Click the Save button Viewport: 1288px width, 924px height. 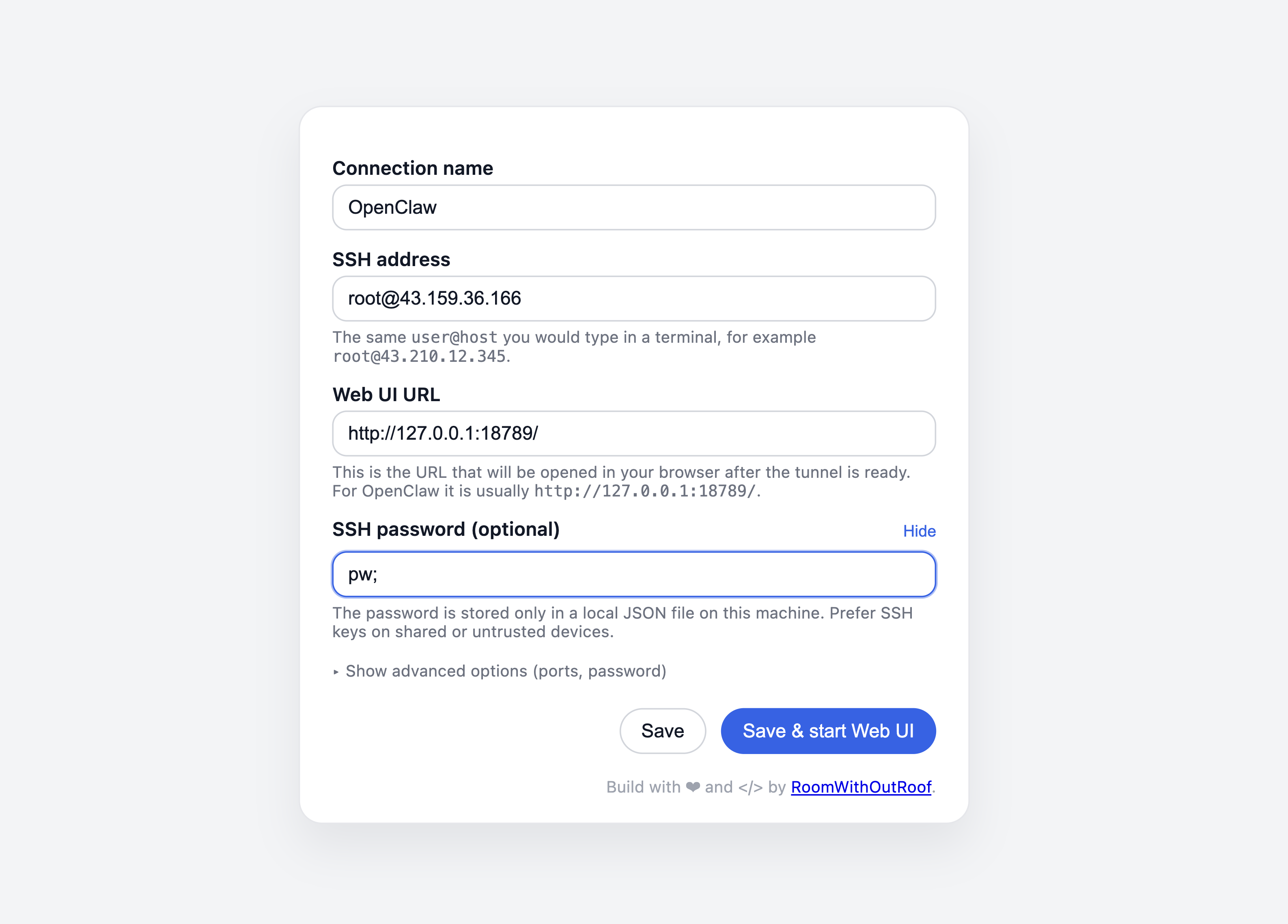[662, 731]
